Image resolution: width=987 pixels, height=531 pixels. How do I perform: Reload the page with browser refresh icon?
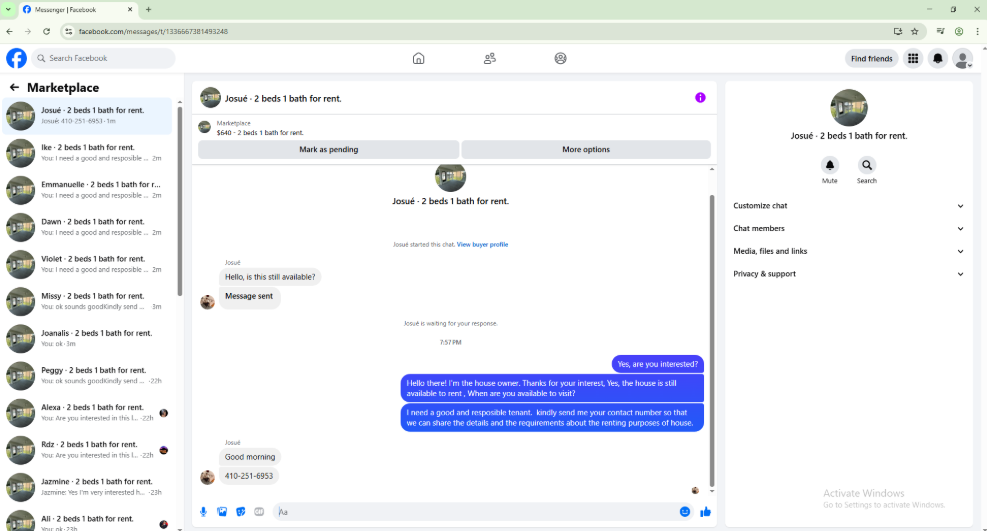(x=46, y=31)
